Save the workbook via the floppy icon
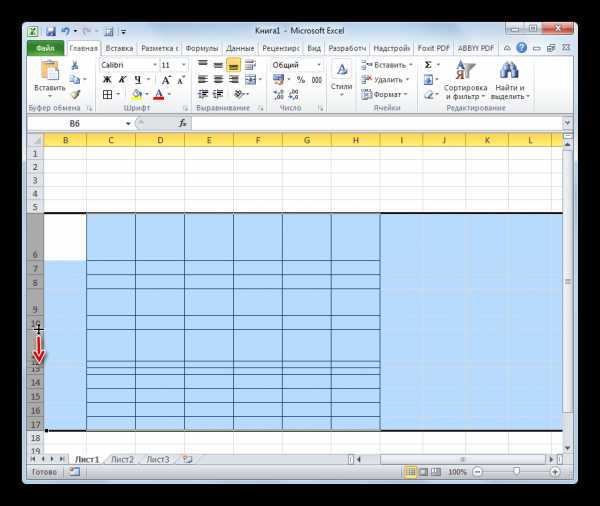Image resolution: width=600 pixels, height=506 pixels. point(51,31)
